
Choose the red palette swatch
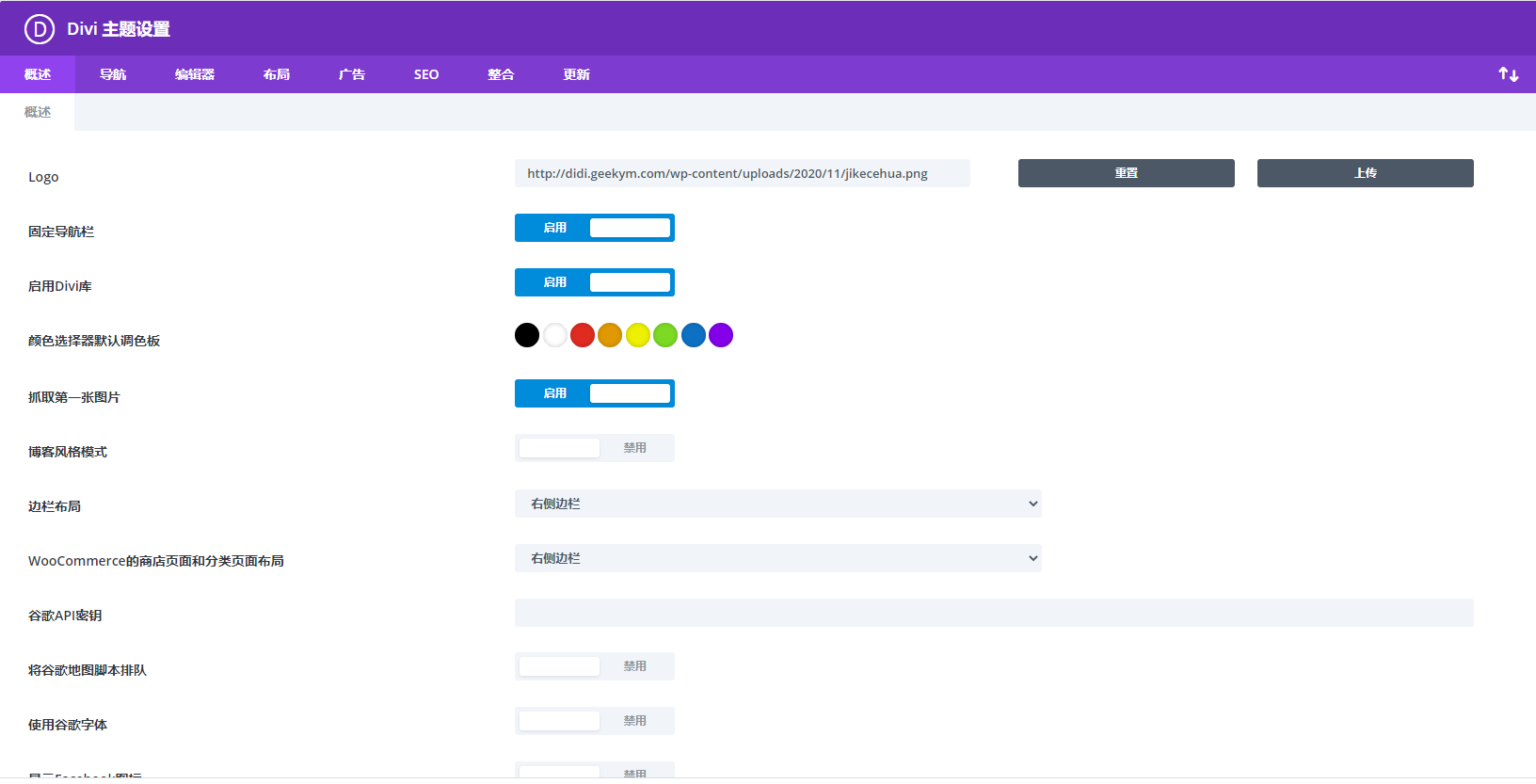point(583,335)
